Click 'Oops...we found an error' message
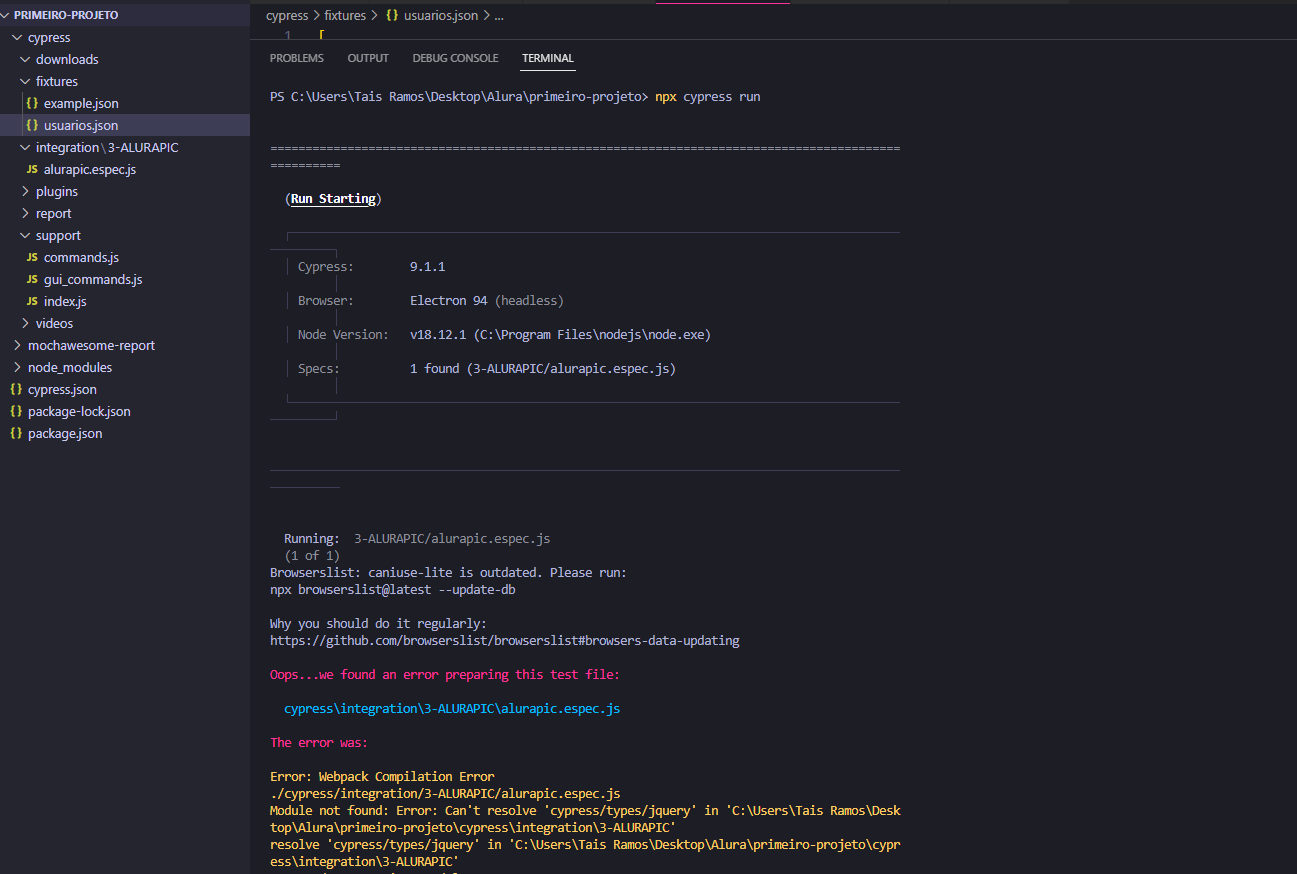Image resolution: width=1297 pixels, height=874 pixels. [445, 675]
